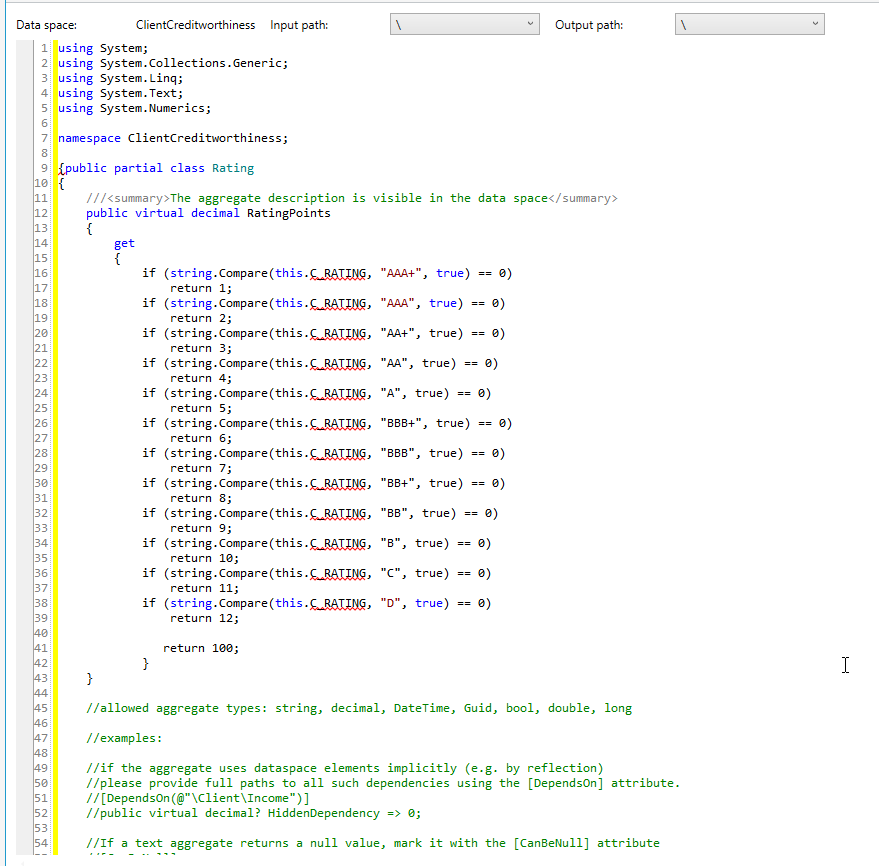Click the ClientCreditworthiness data space name
This screenshot has height=866, width=879.
[x=195, y=25]
